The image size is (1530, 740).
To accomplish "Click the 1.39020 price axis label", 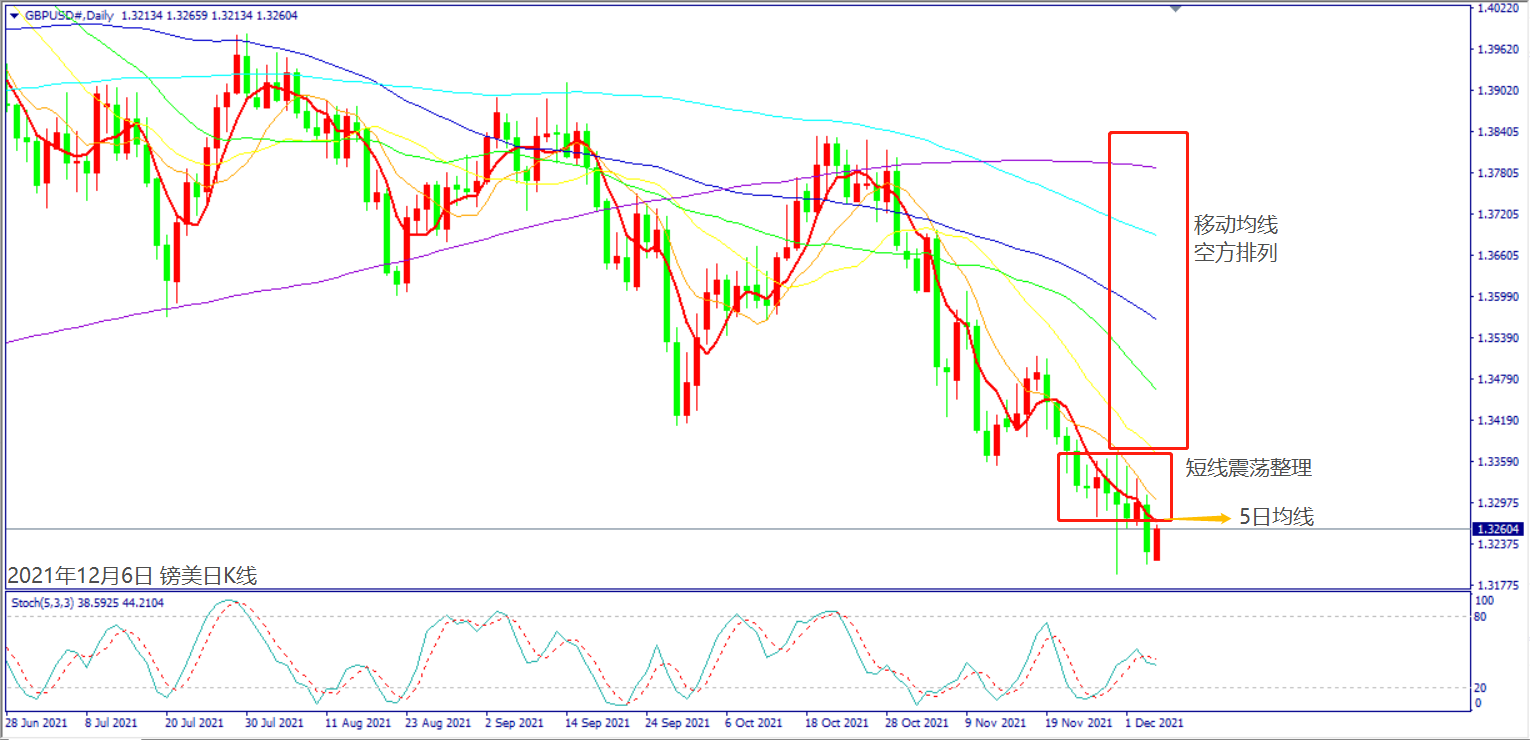I will 1498,91.
